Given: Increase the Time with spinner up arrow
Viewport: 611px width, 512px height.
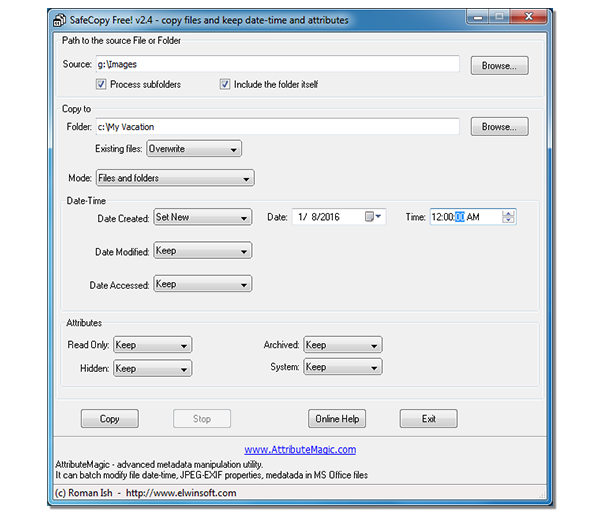Looking at the screenshot, I should pyautogui.click(x=508, y=214).
